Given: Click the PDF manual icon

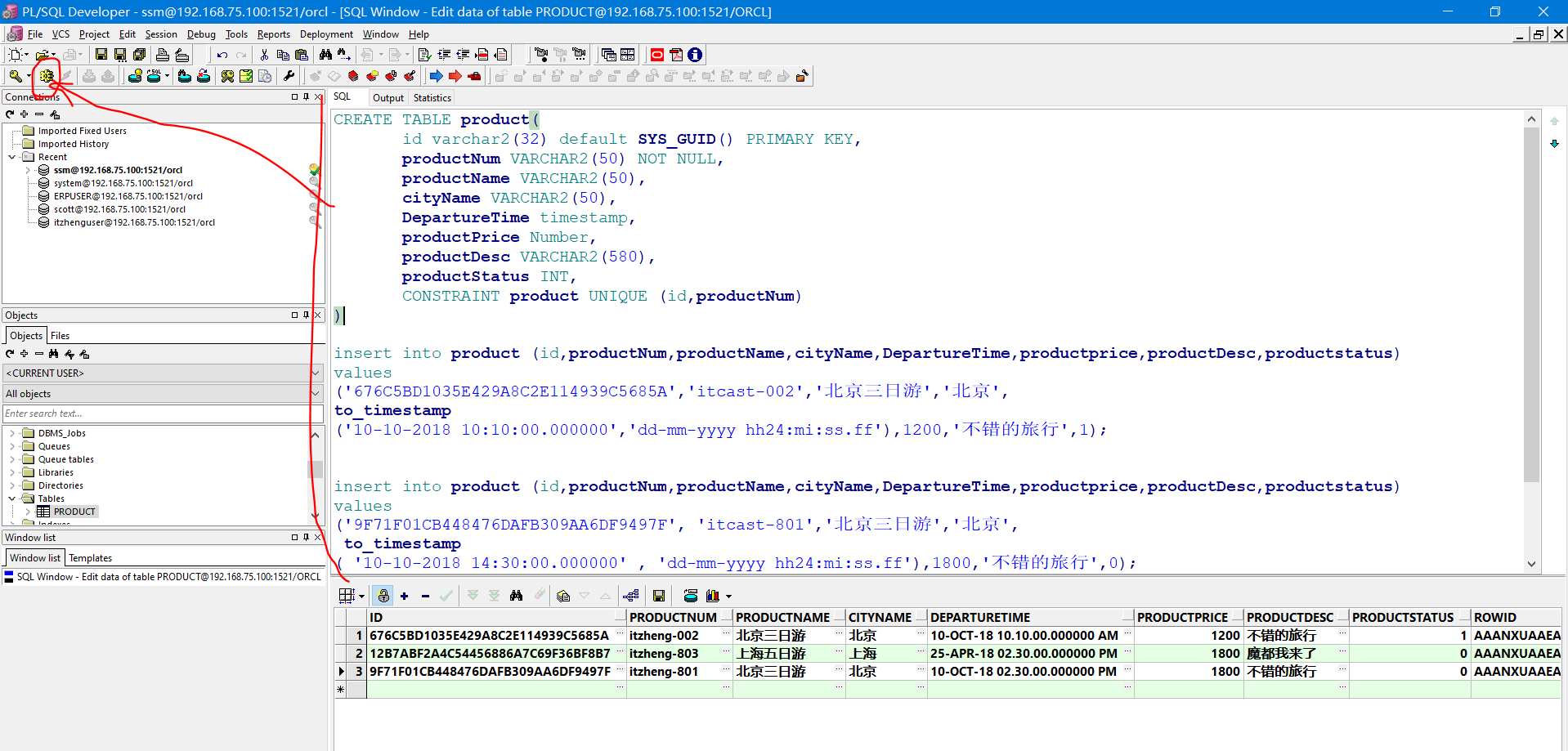Looking at the screenshot, I should tap(676, 55).
